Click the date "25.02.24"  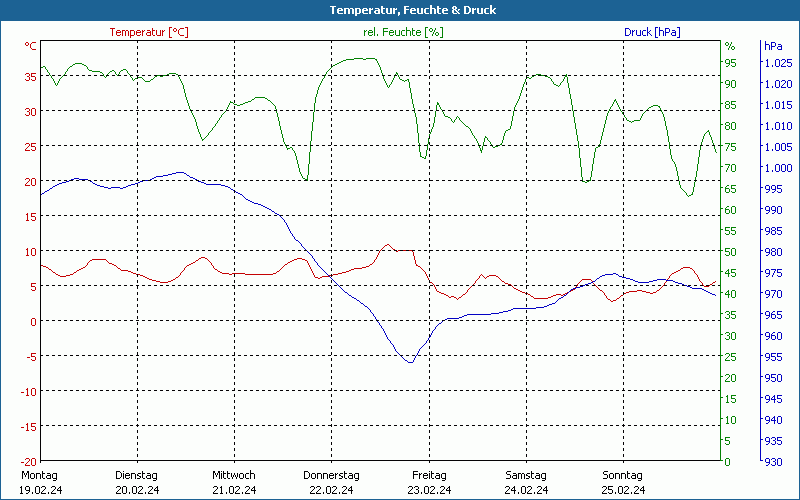tap(623, 490)
